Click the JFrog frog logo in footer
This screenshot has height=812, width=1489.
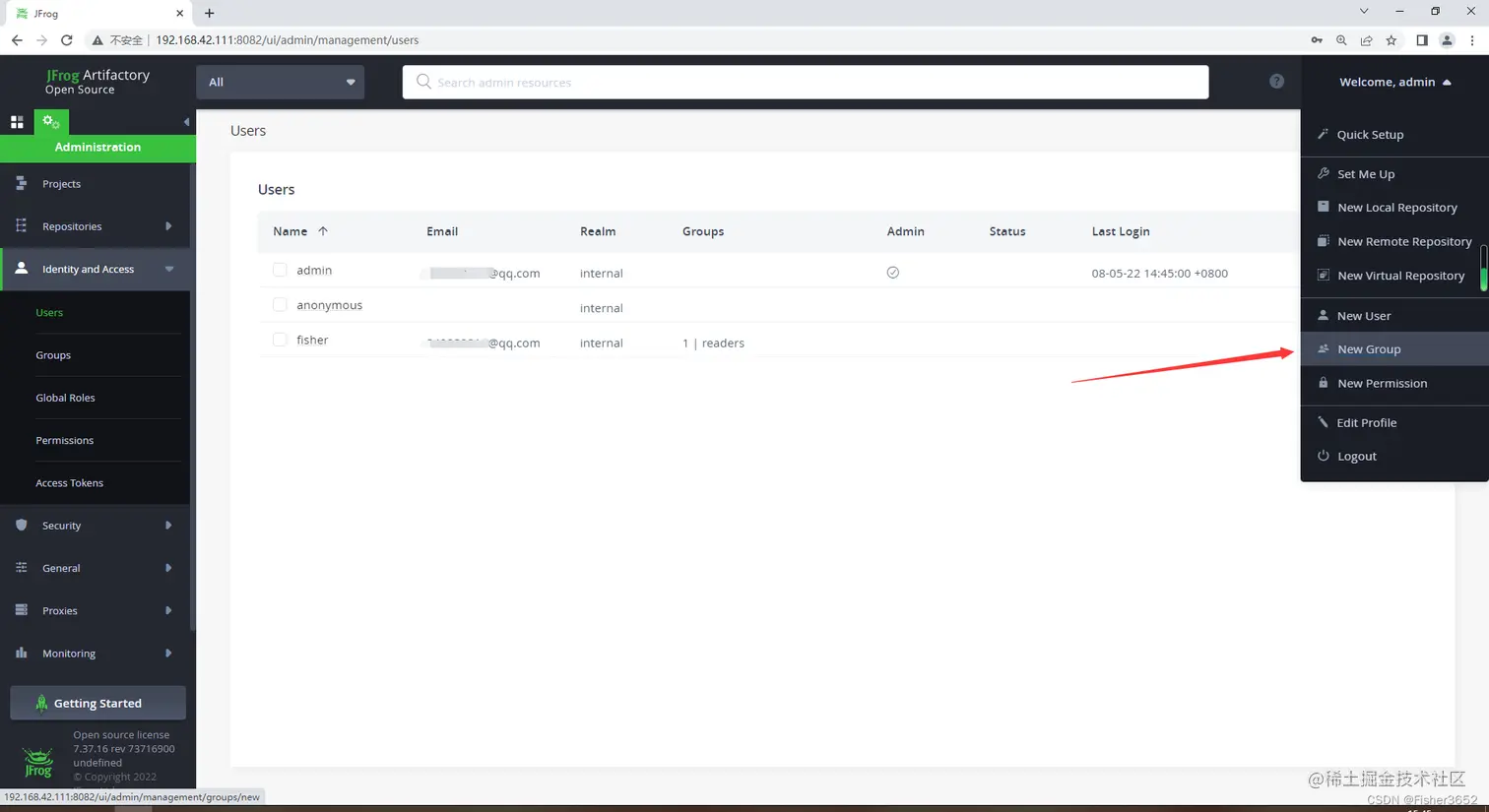[38, 763]
